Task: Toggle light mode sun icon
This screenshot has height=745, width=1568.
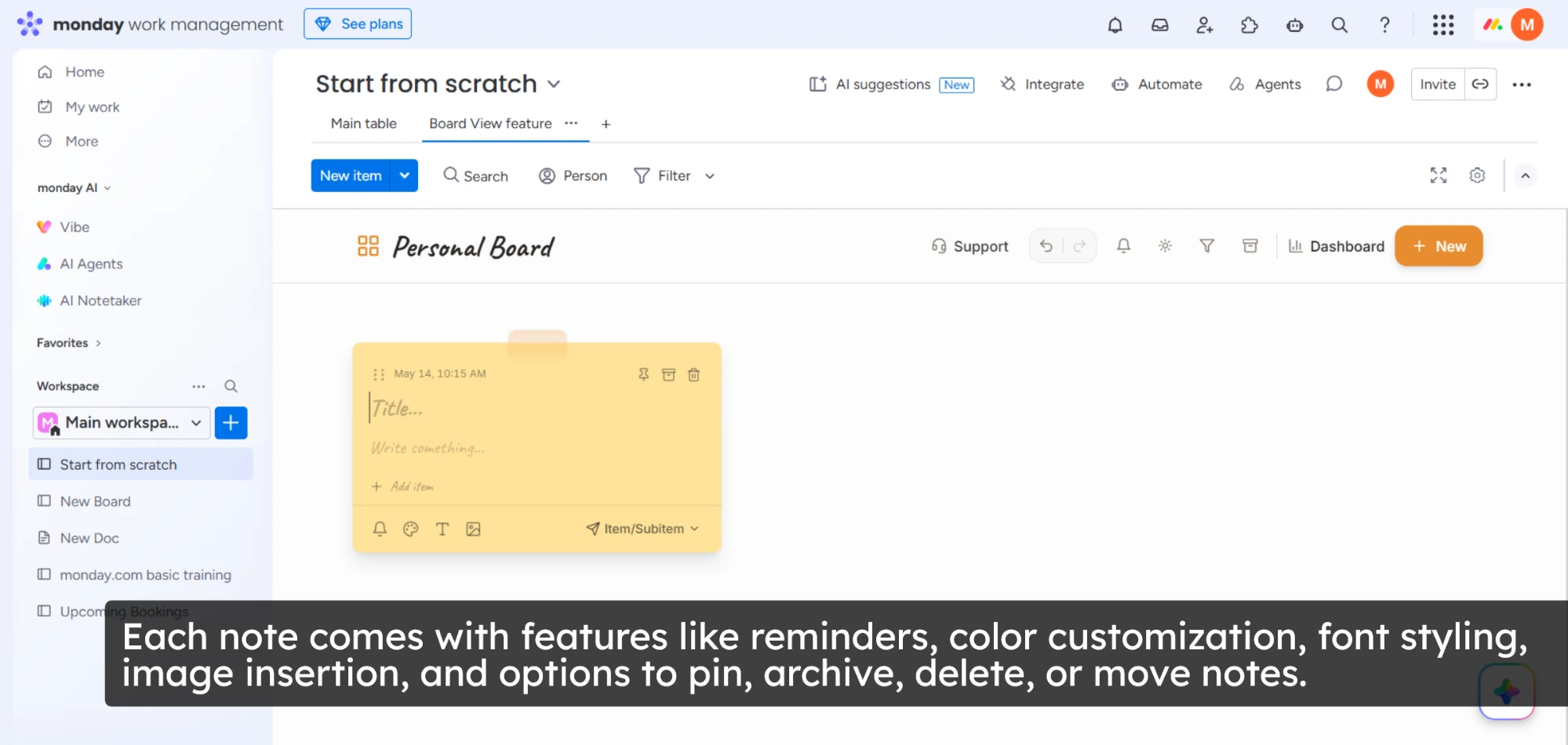Action: point(1166,246)
